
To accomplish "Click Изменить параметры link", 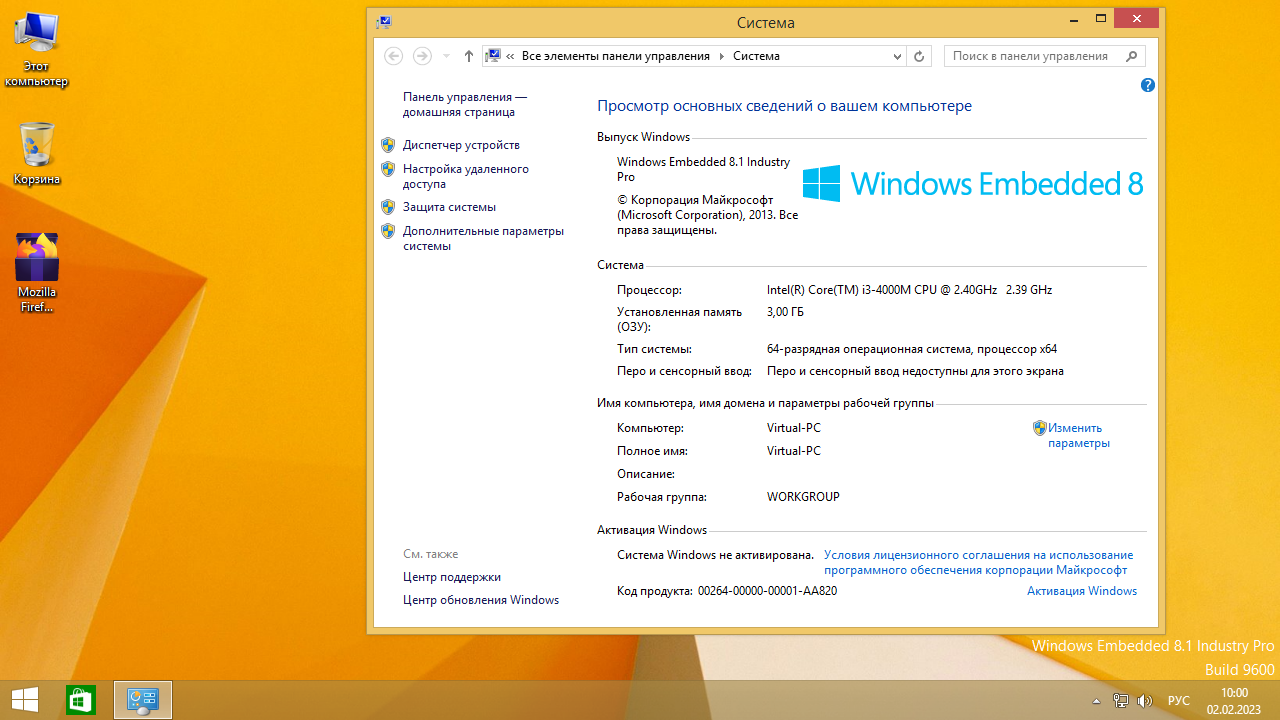I will pyautogui.click(x=1078, y=435).
